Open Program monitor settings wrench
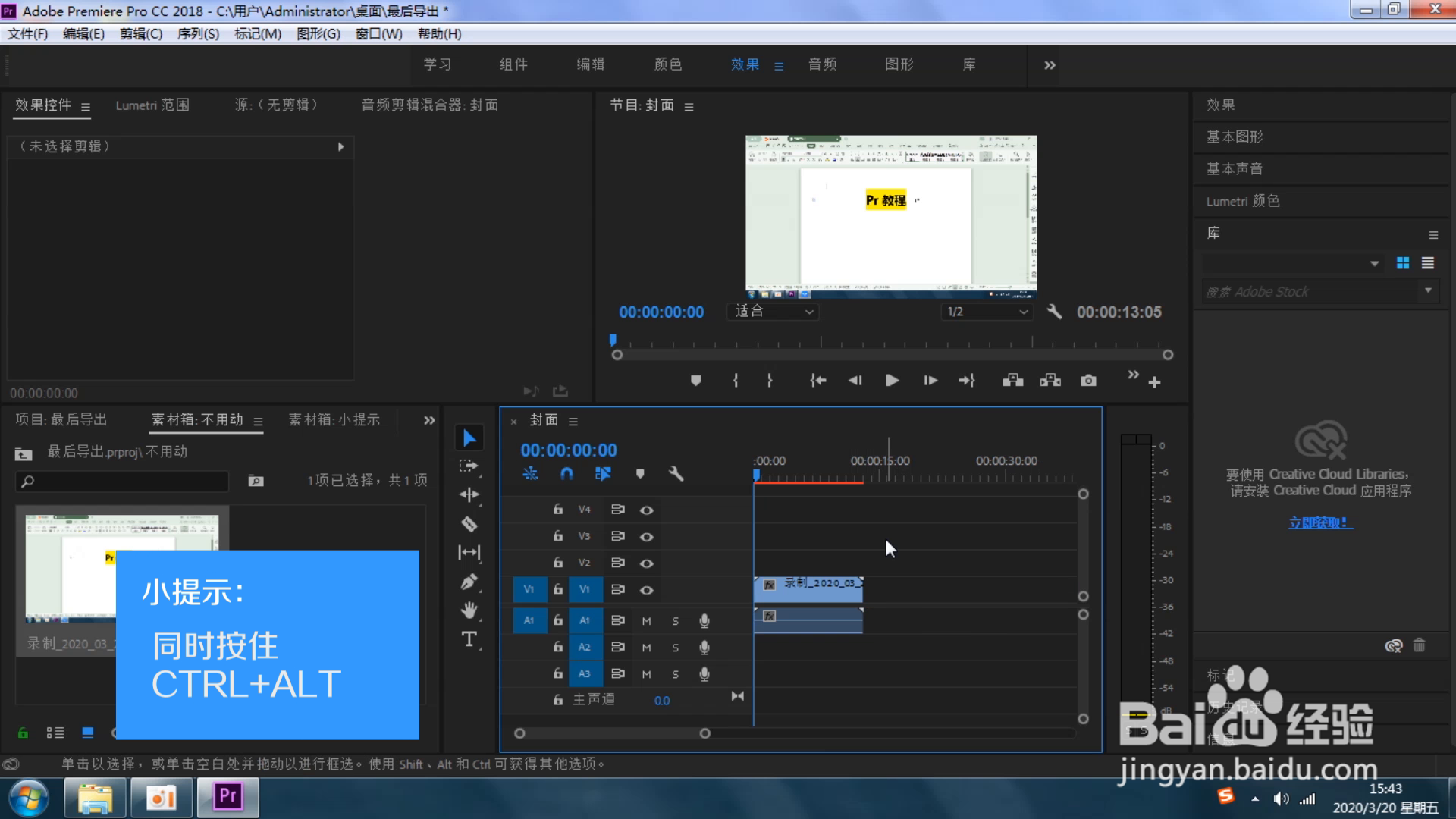Image resolution: width=1456 pixels, height=819 pixels. click(1054, 312)
